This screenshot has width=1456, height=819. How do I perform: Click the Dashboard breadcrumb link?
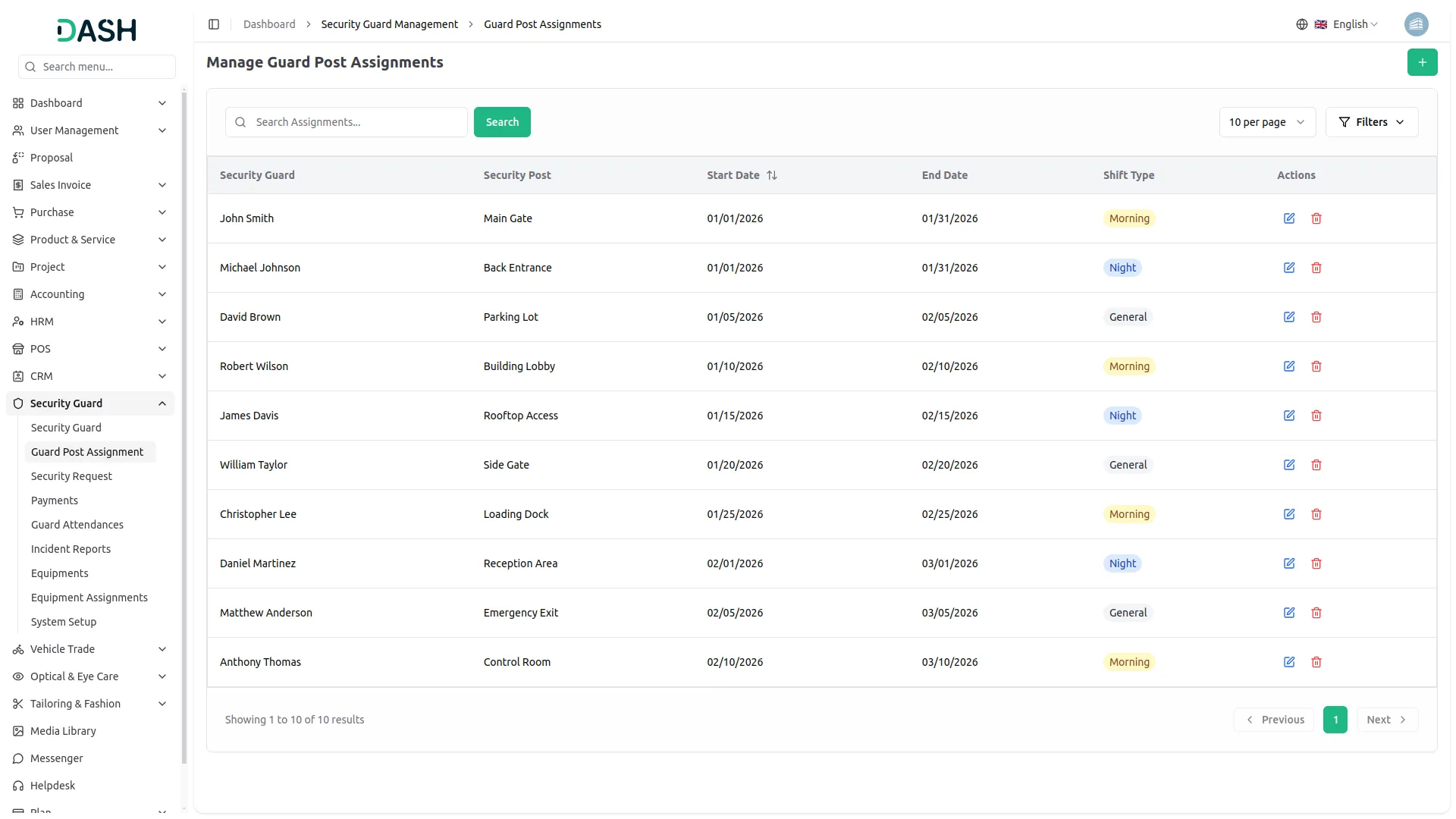pos(269,24)
